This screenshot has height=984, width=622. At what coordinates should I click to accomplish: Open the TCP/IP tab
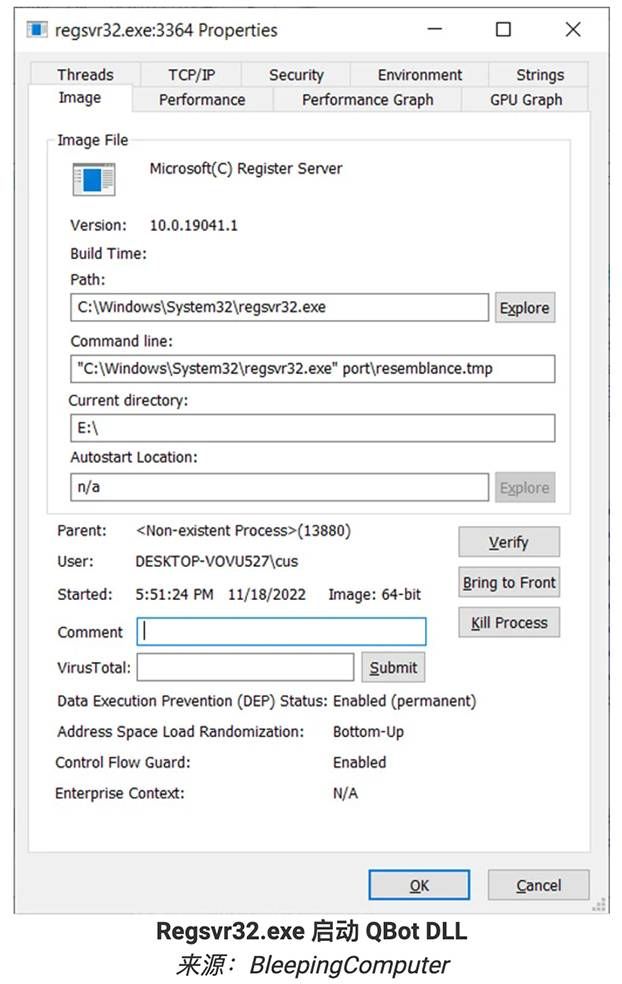pos(191,75)
